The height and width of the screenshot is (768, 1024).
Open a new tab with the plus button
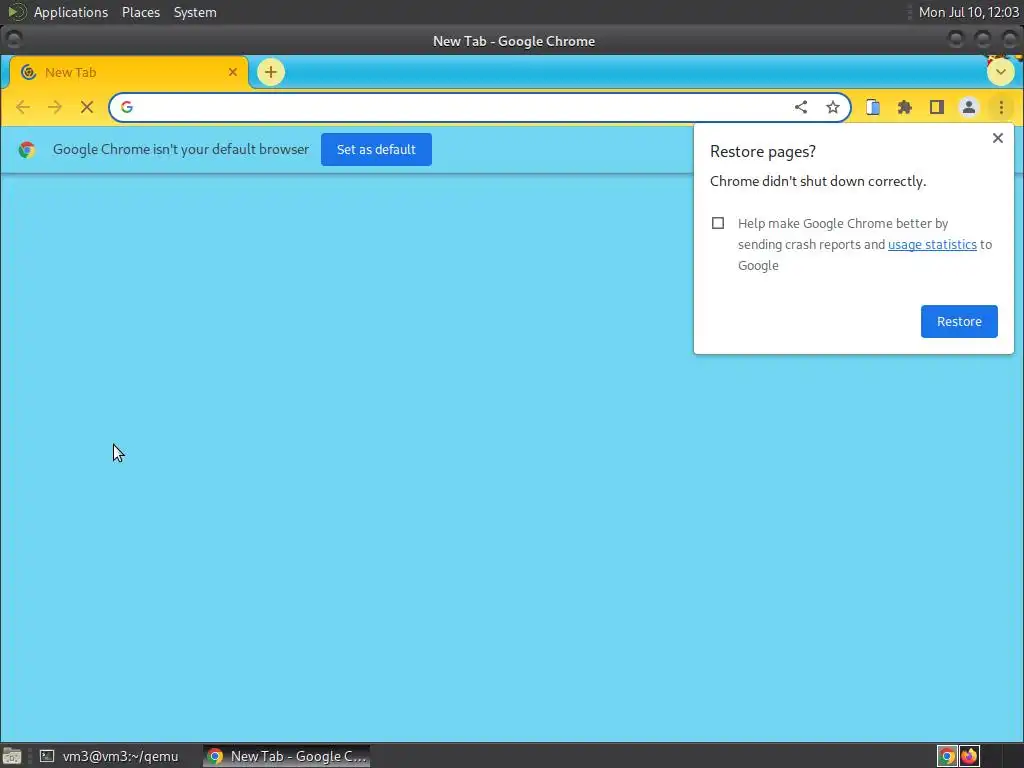click(270, 72)
